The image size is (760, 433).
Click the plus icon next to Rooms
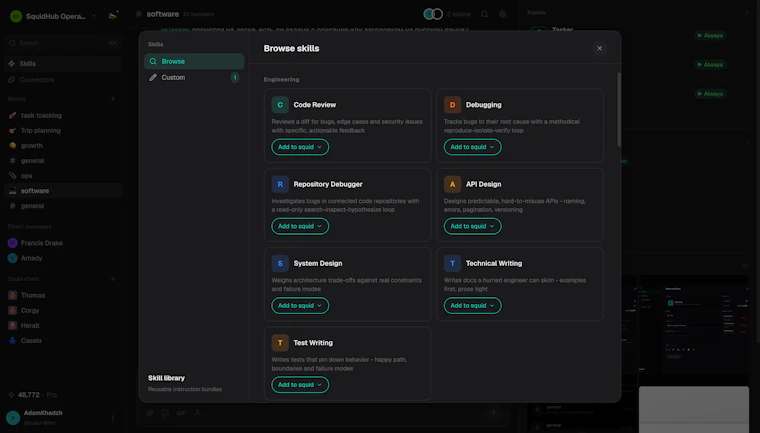(113, 99)
